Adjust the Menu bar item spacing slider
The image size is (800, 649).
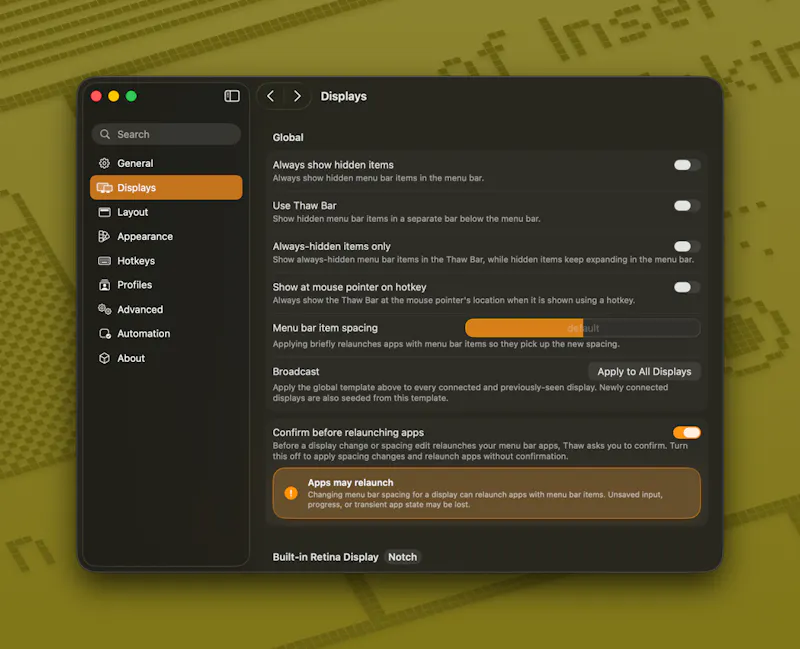point(583,328)
